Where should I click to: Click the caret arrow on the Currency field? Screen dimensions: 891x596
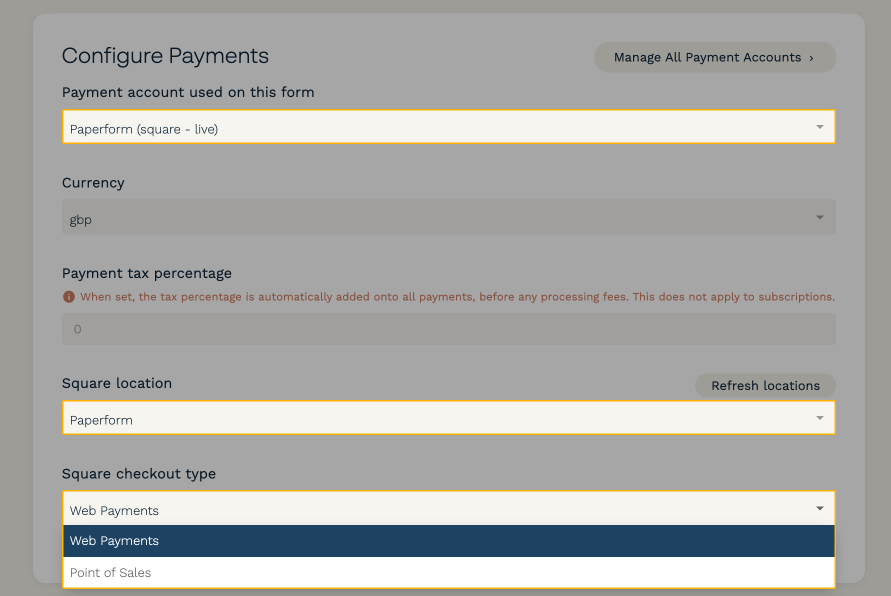819,218
